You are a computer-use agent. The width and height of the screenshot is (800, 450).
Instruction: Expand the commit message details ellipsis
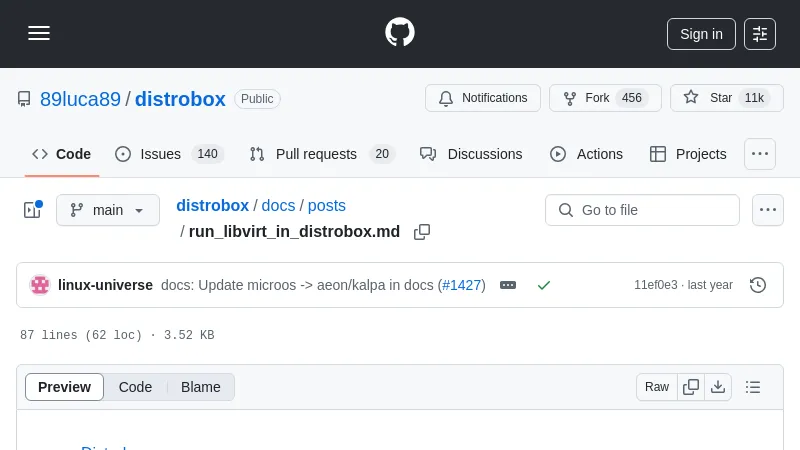click(x=508, y=285)
